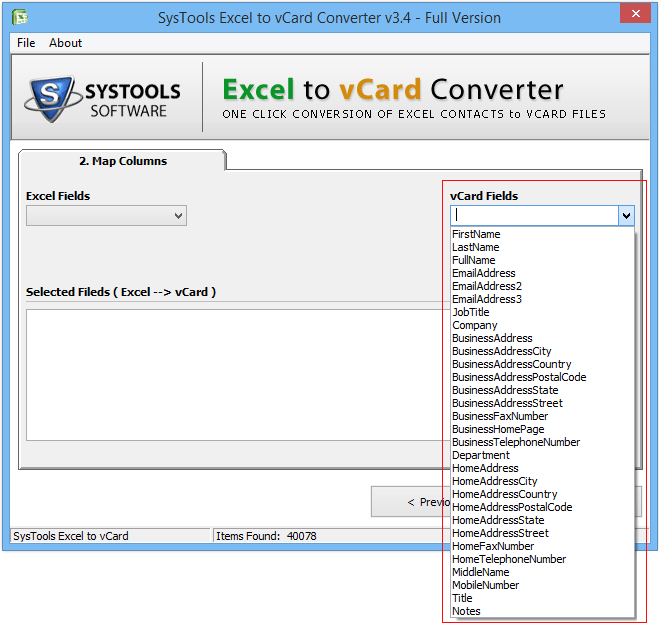Open the About menu
Image resolution: width=659 pixels, height=625 pixels.
click(65, 43)
